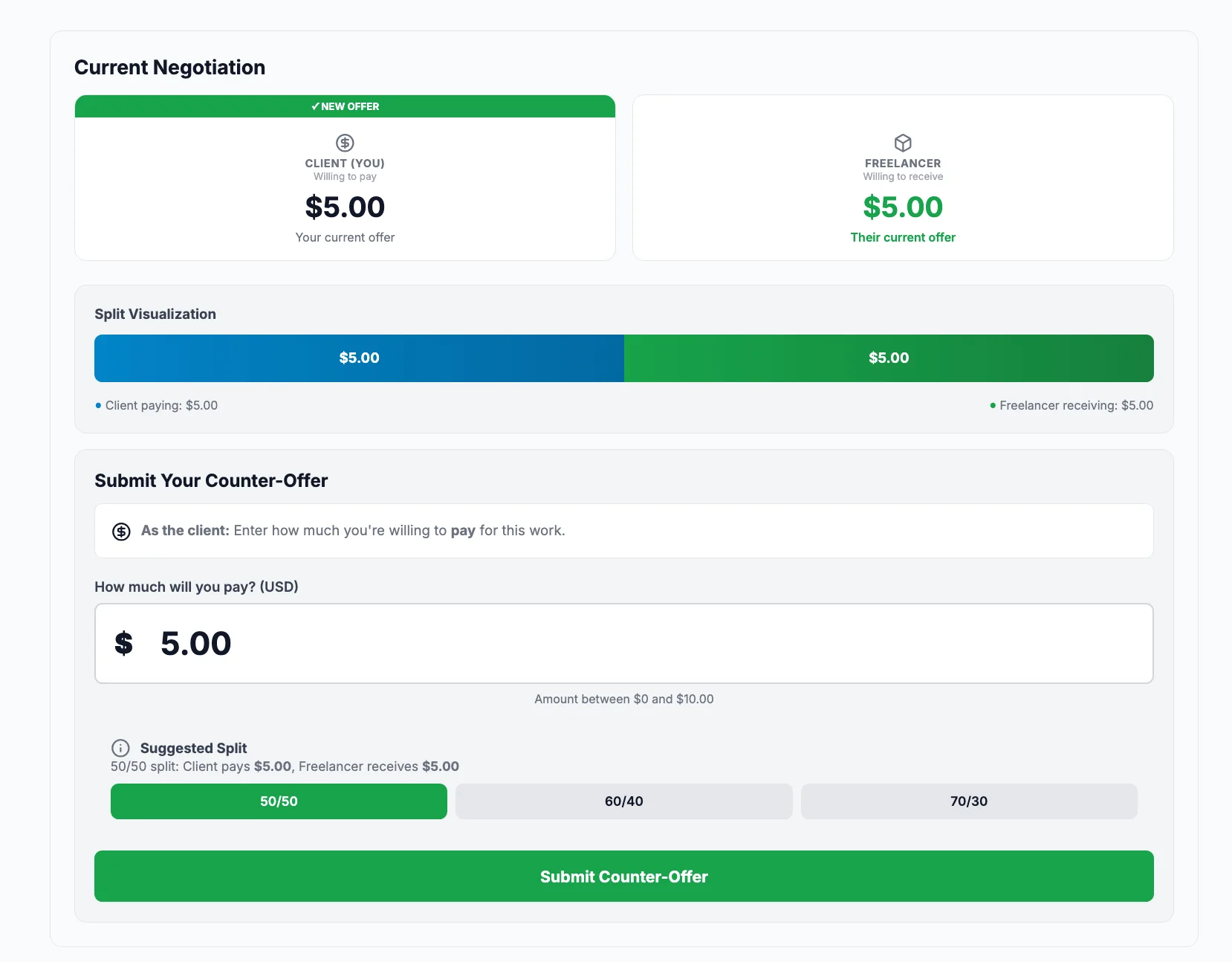Click 'Their current offer' green text
This screenshot has width=1232, height=962.
(903, 237)
